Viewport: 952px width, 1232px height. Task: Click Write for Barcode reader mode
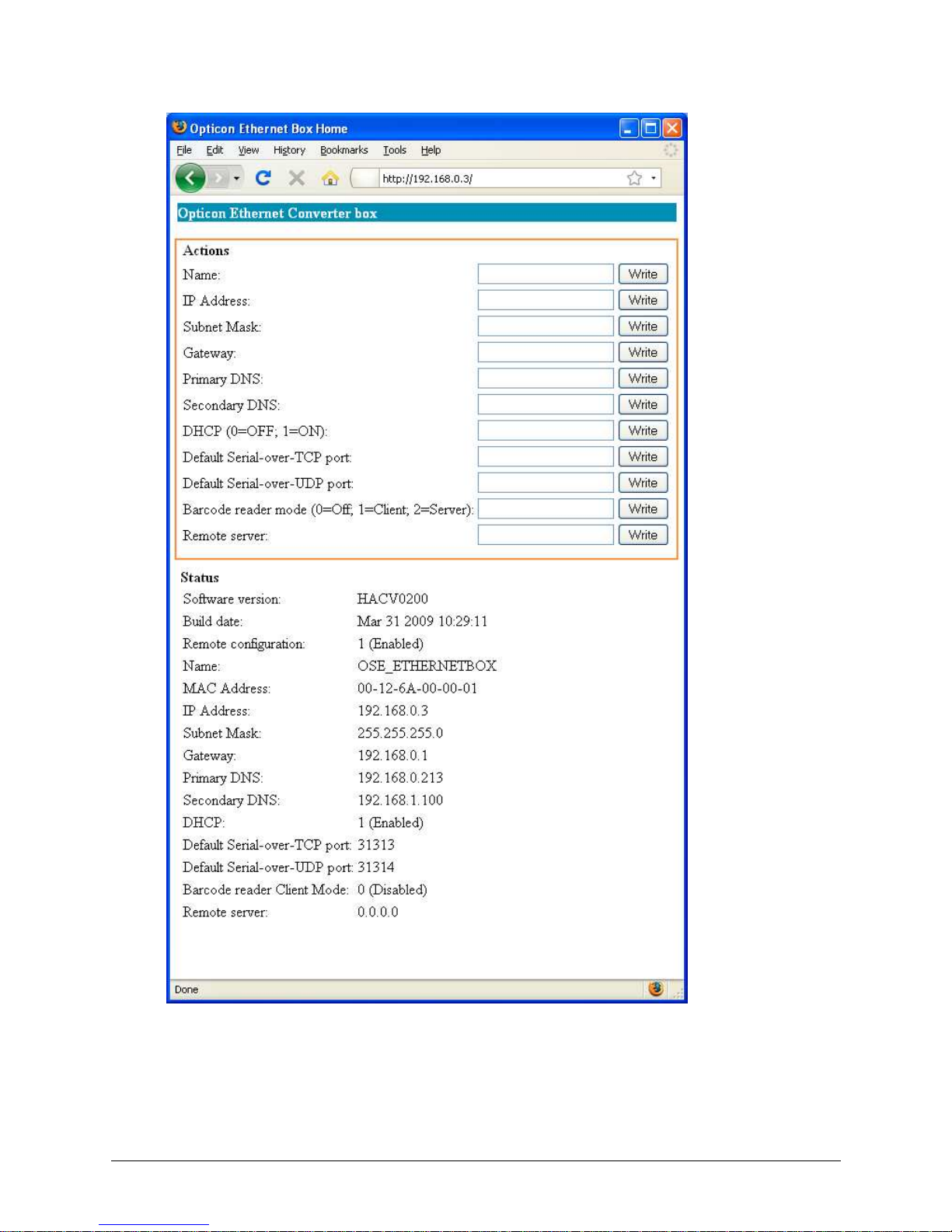point(643,509)
